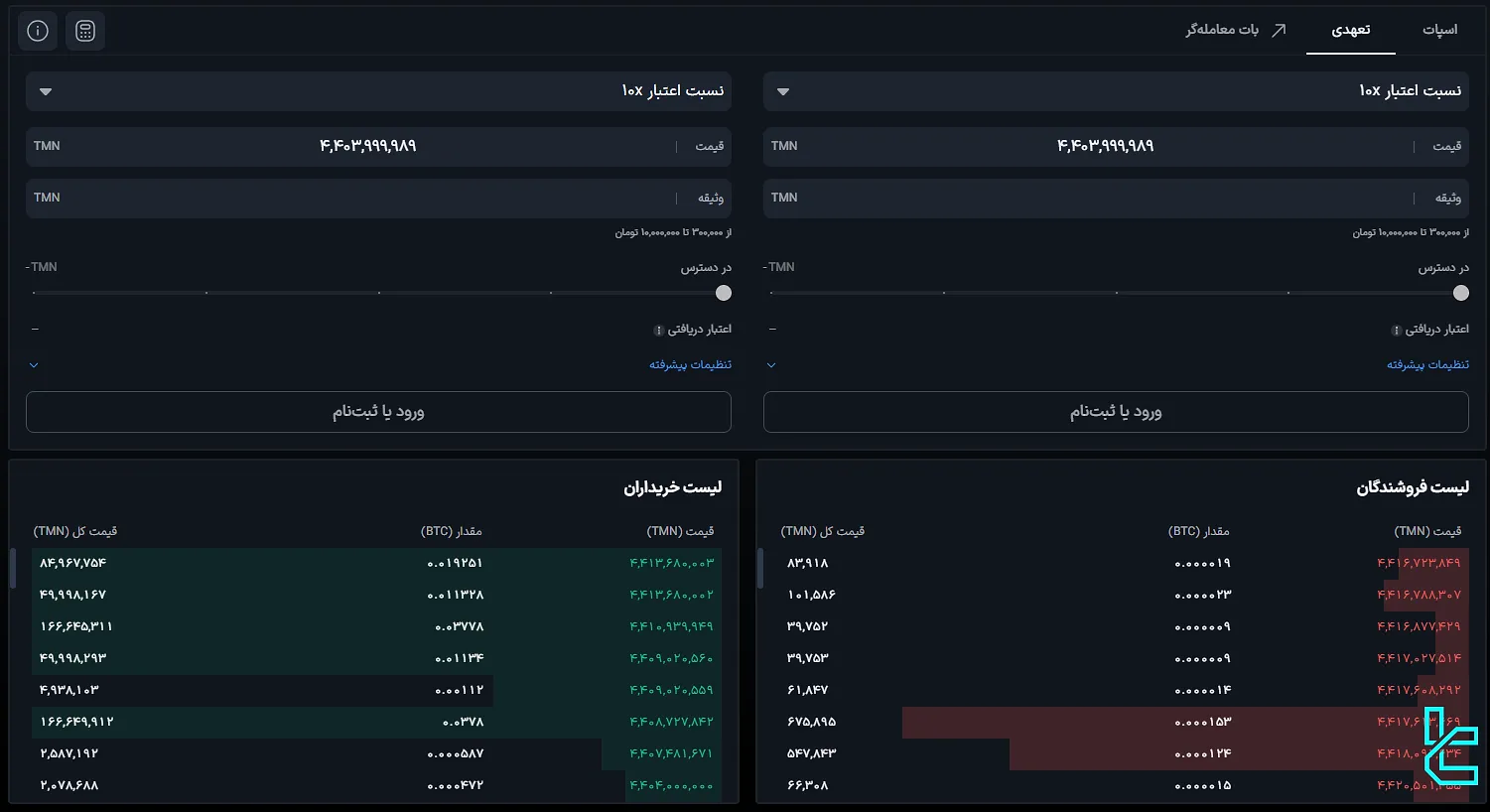Click the info (i) icon top-left
1490x812 pixels.
tap(37, 31)
